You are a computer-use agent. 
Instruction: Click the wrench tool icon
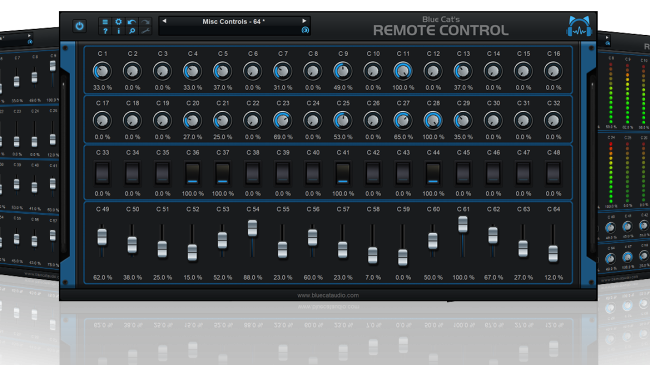145,31
